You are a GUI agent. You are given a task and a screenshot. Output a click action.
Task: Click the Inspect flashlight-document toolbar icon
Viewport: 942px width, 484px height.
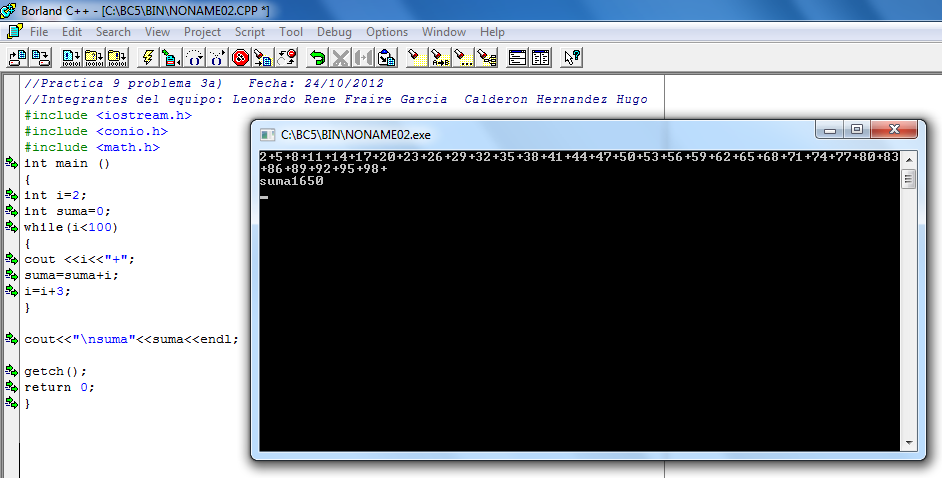(x=263, y=58)
